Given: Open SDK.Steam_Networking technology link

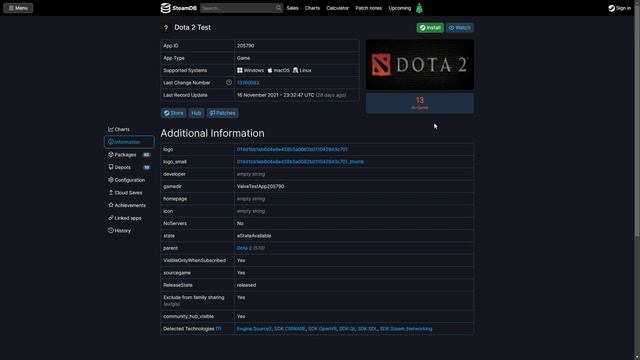Looking at the screenshot, I should [406, 329].
